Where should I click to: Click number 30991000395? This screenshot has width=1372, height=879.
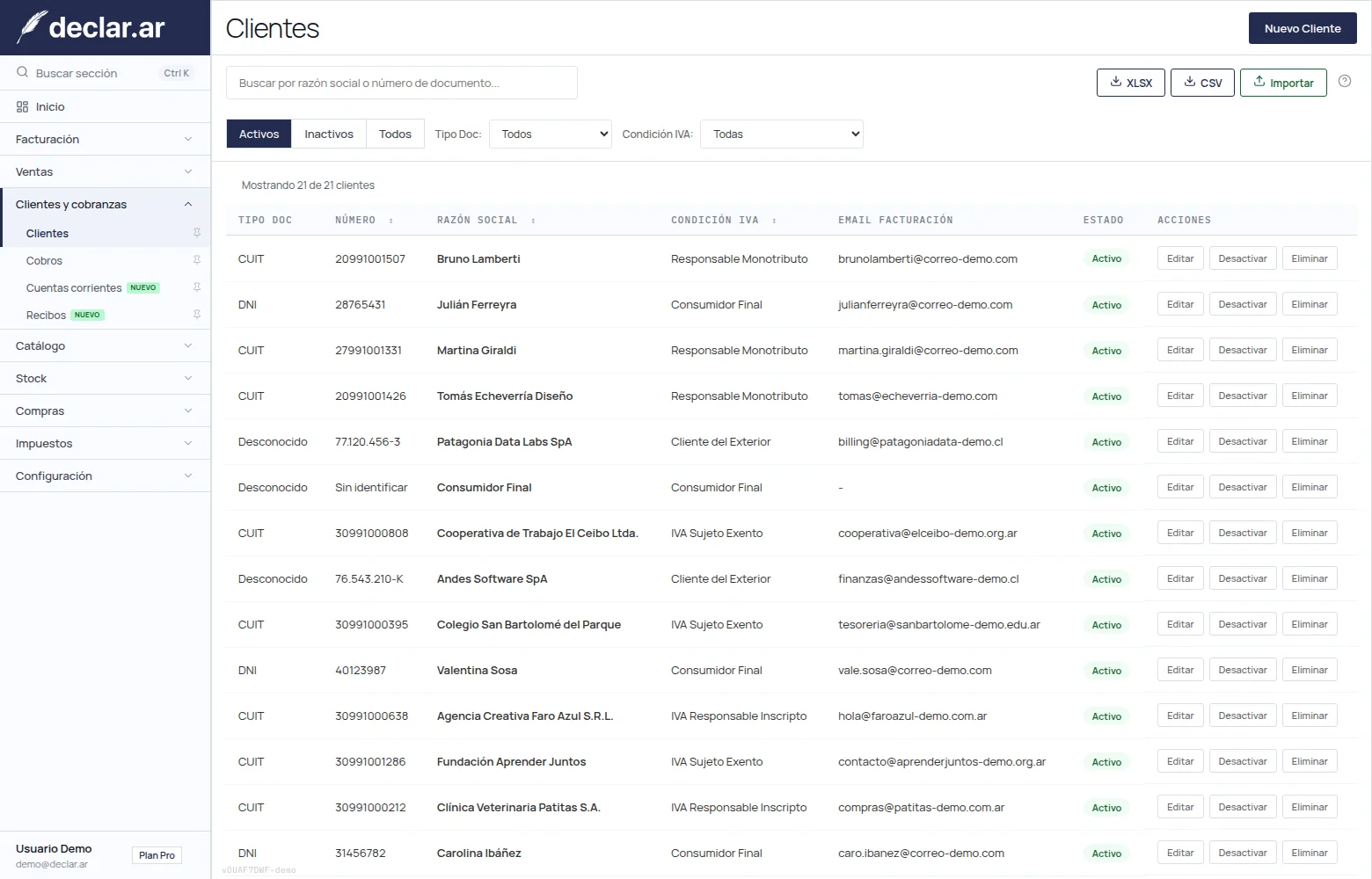371,624
